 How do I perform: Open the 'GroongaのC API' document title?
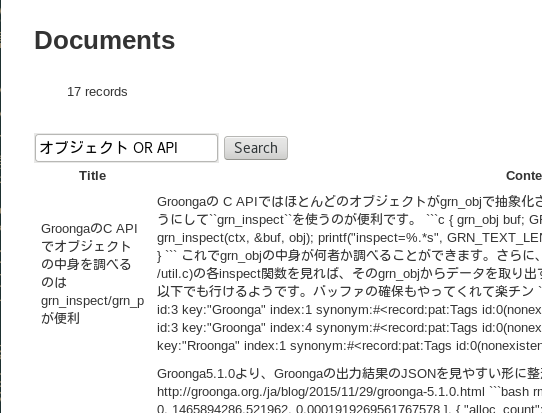(x=92, y=273)
